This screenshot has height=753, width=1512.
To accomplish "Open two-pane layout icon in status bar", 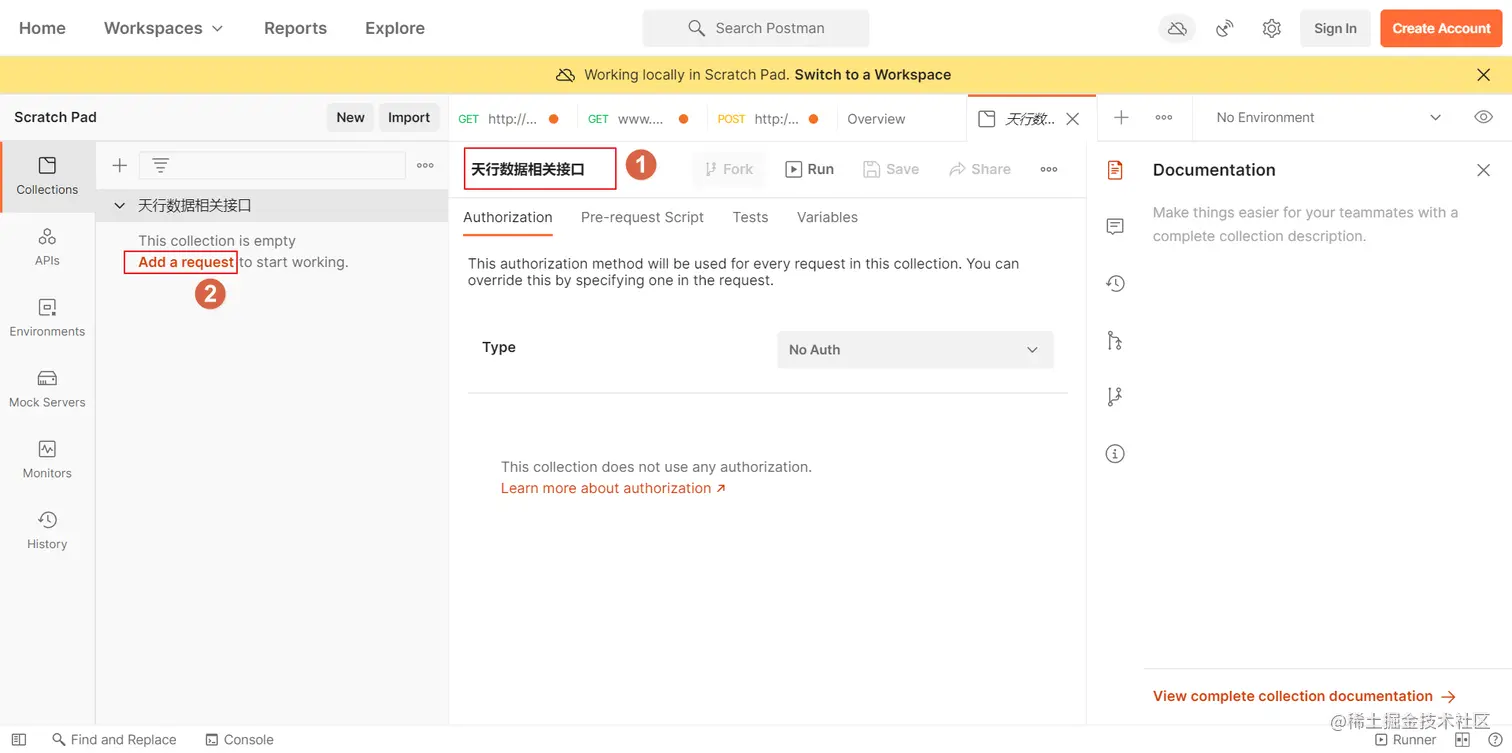I will click(1462, 740).
